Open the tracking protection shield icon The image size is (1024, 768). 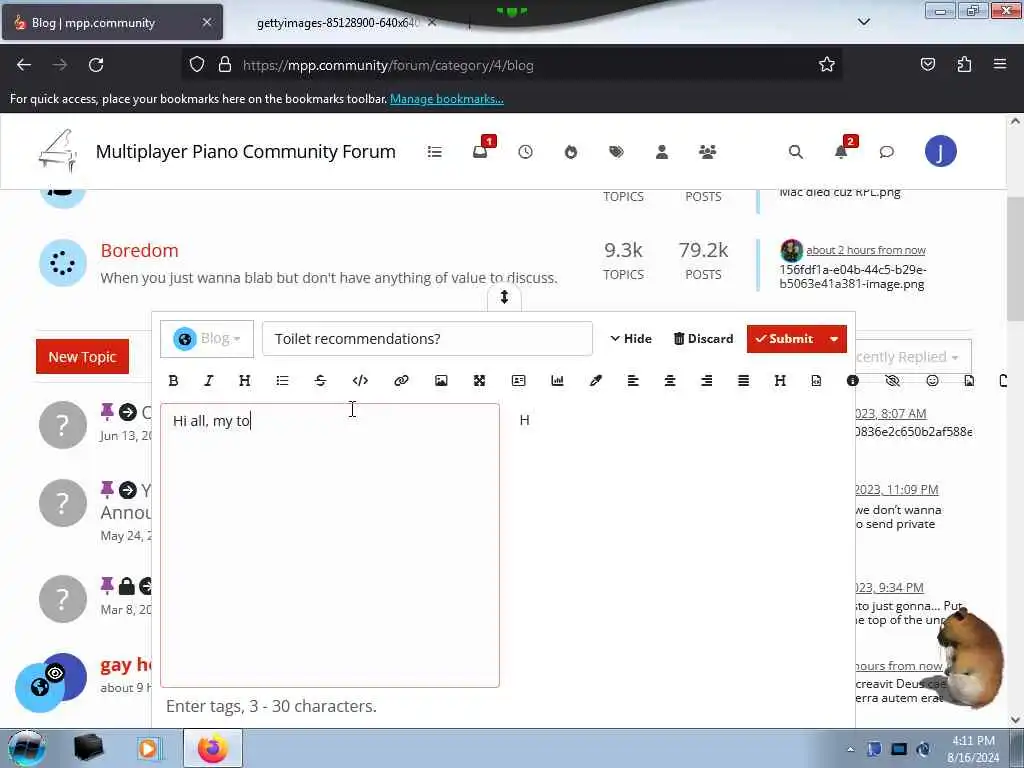[197, 65]
